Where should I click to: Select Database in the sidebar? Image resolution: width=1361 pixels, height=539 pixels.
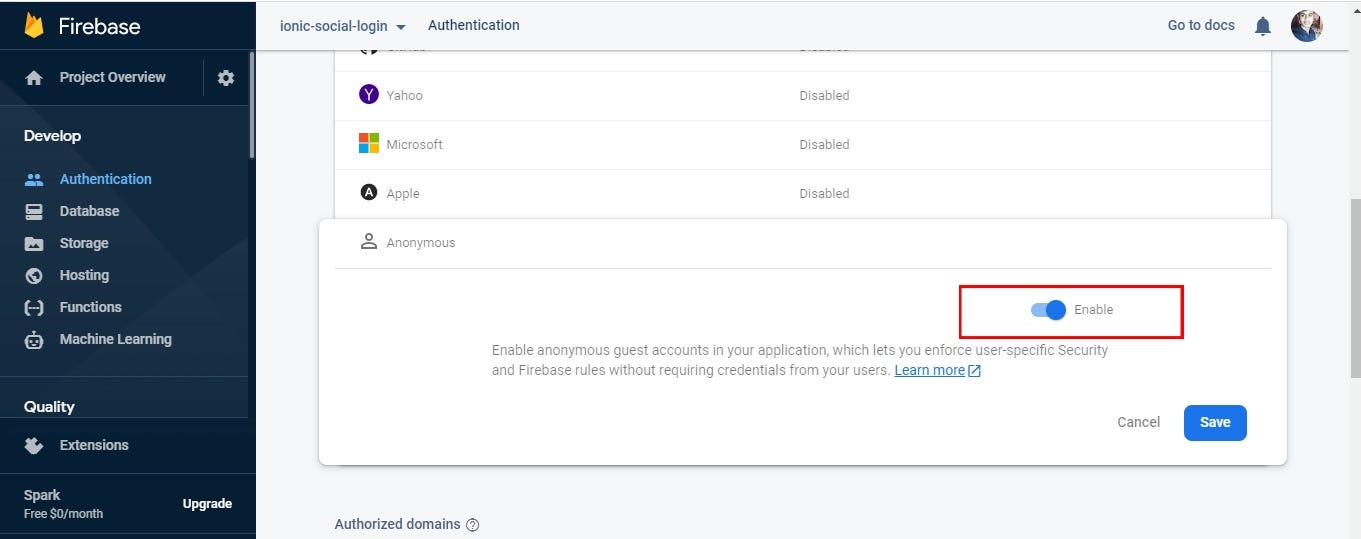tap(89, 211)
